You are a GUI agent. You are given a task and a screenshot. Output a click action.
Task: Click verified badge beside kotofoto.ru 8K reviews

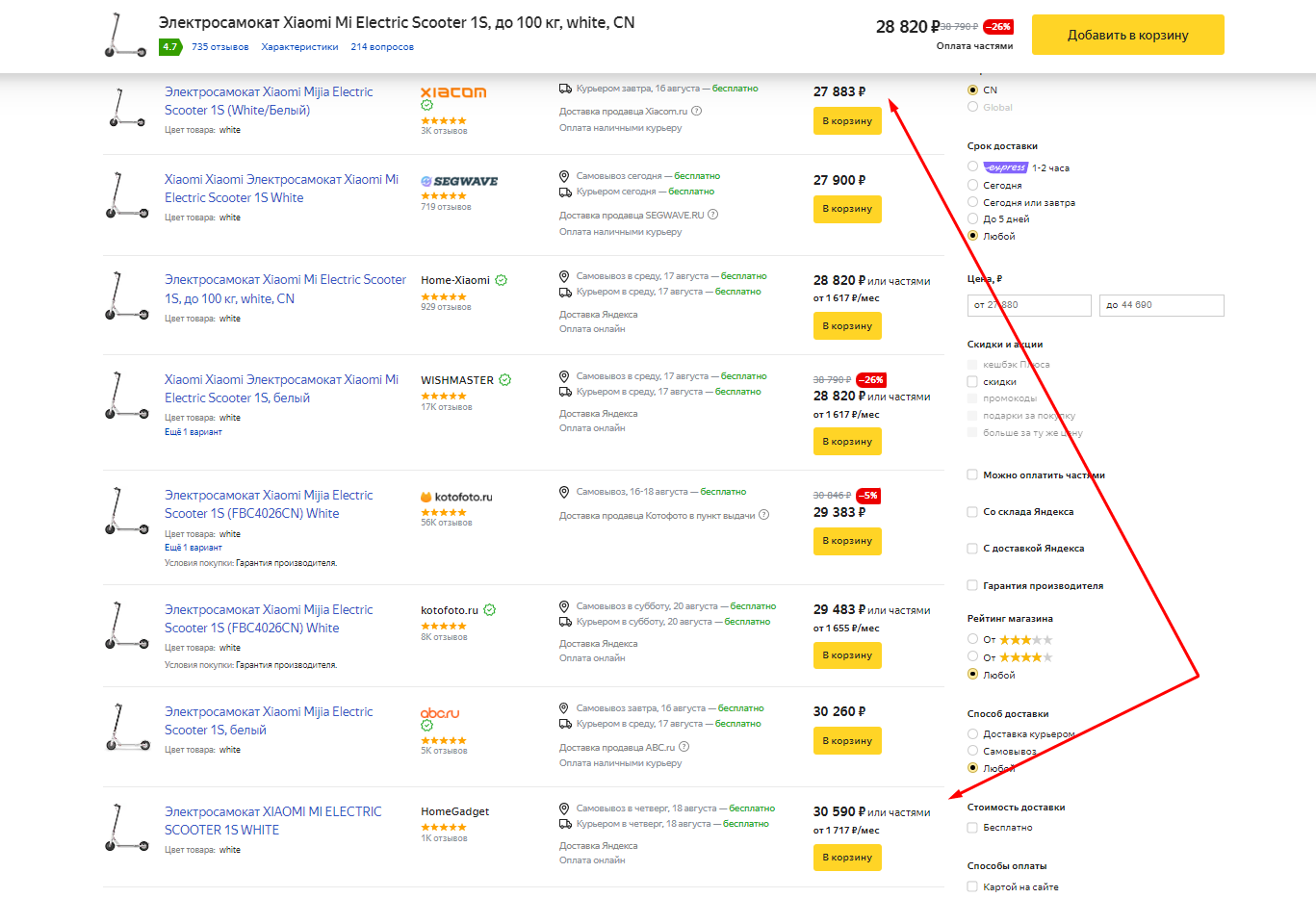click(x=489, y=610)
